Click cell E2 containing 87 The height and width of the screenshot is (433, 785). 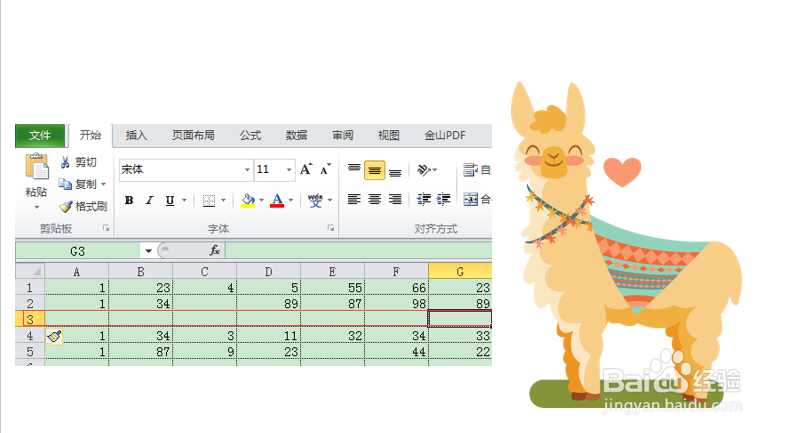coord(332,303)
